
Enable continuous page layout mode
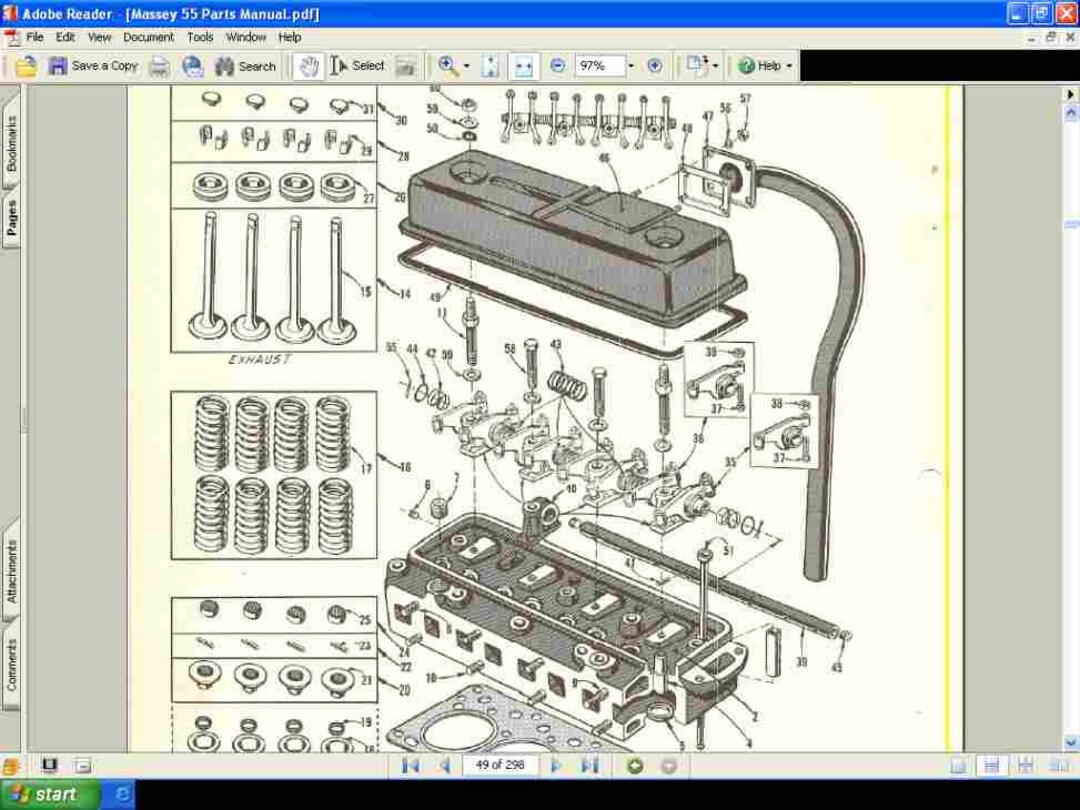click(x=1024, y=766)
